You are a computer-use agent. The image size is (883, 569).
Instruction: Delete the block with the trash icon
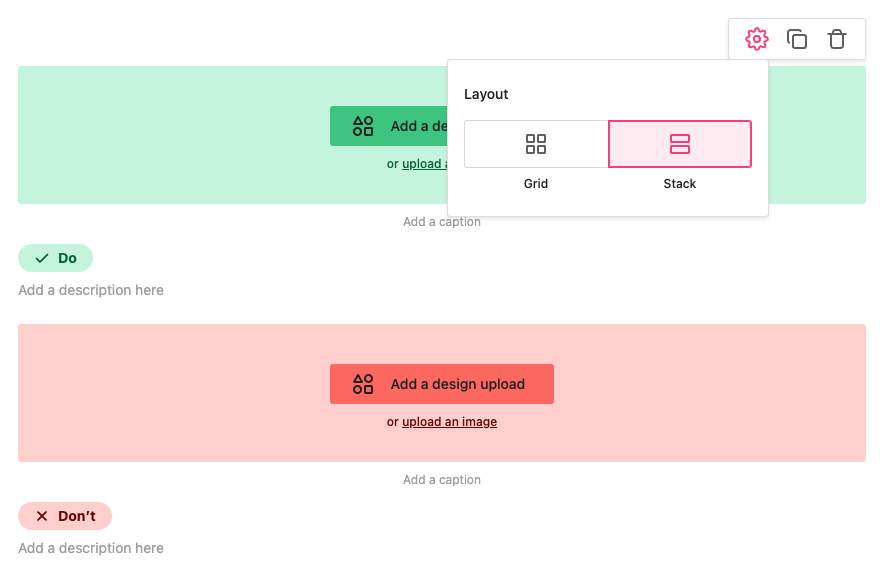pos(837,39)
